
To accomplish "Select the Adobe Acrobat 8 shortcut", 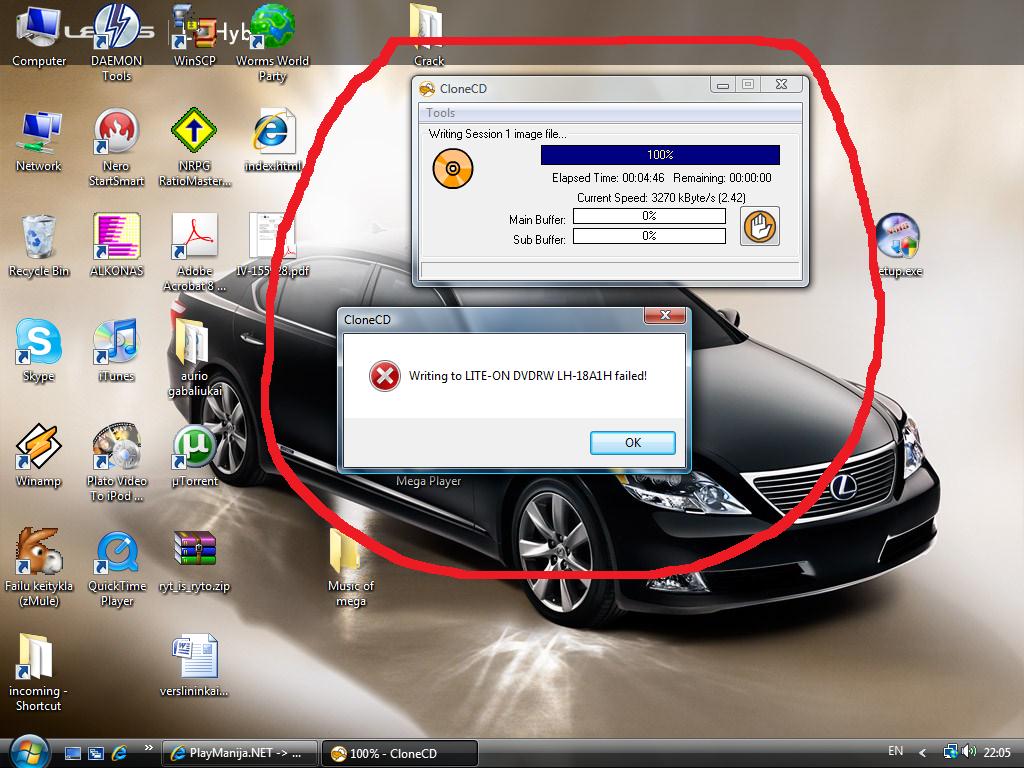I will pyautogui.click(x=194, y=252).
